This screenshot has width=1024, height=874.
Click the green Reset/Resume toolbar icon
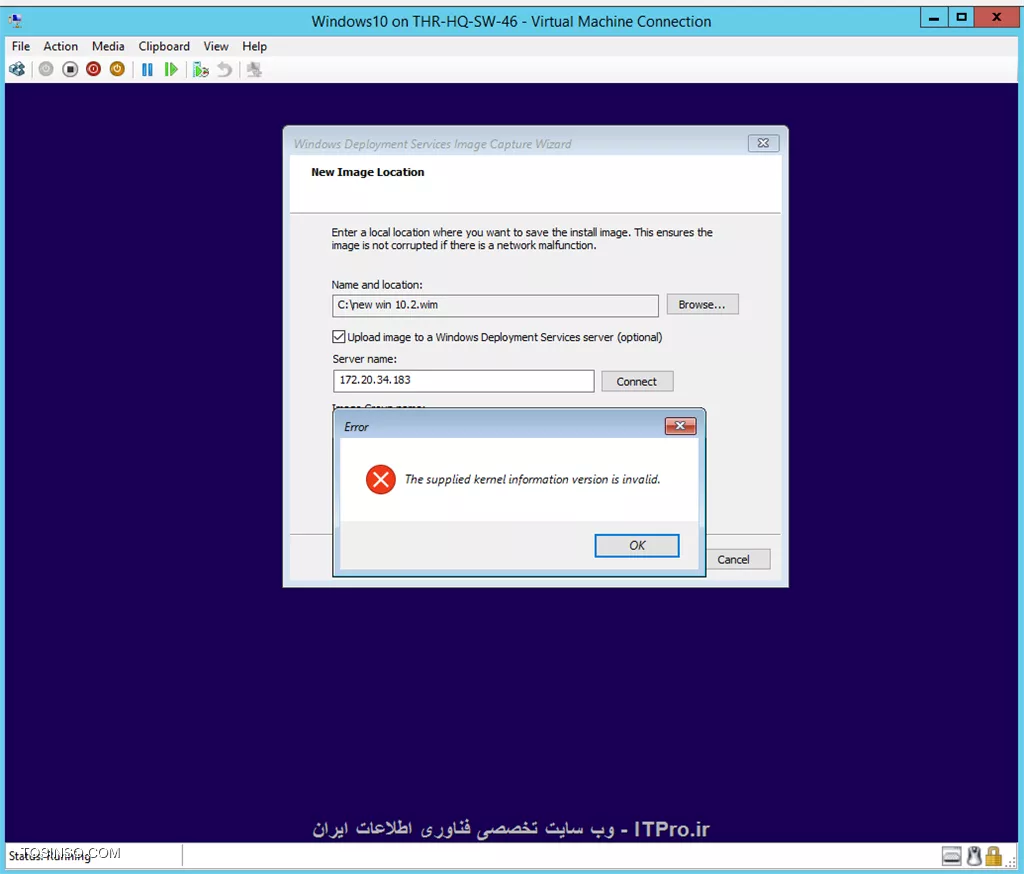[171, 69]
